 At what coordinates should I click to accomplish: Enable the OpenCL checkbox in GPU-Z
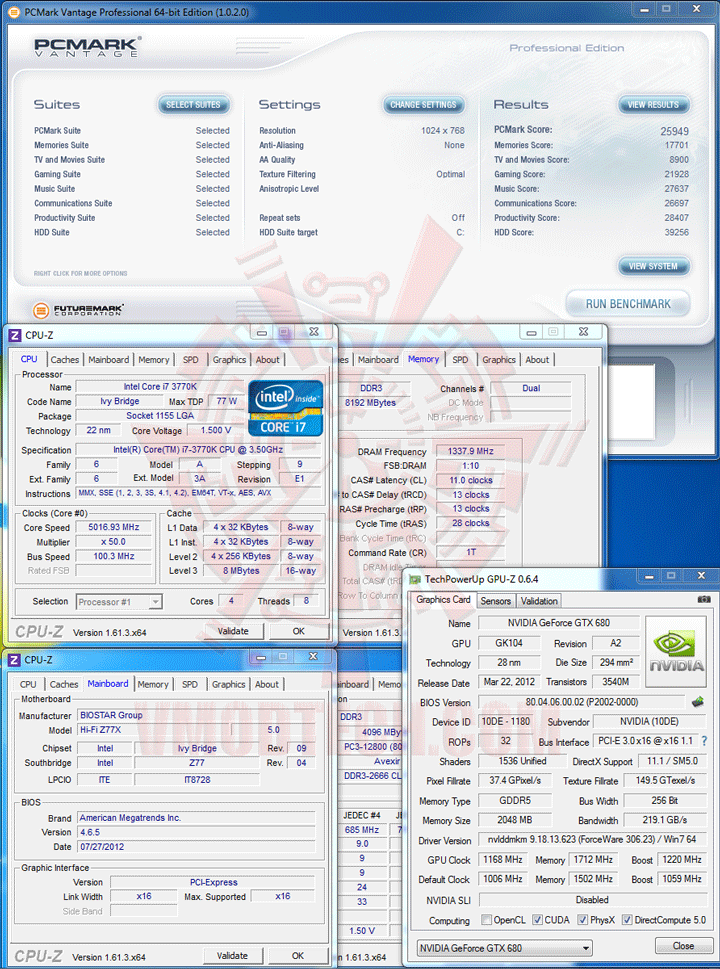(486, 920)
